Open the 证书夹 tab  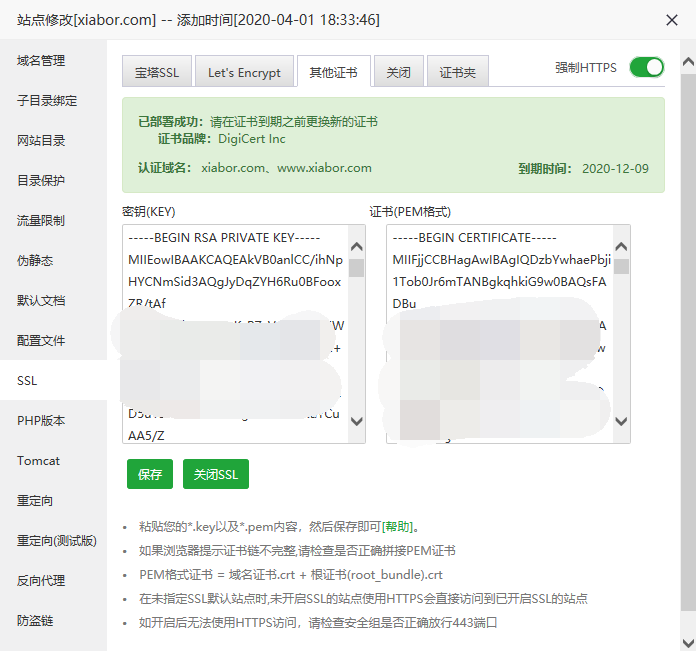458,72
